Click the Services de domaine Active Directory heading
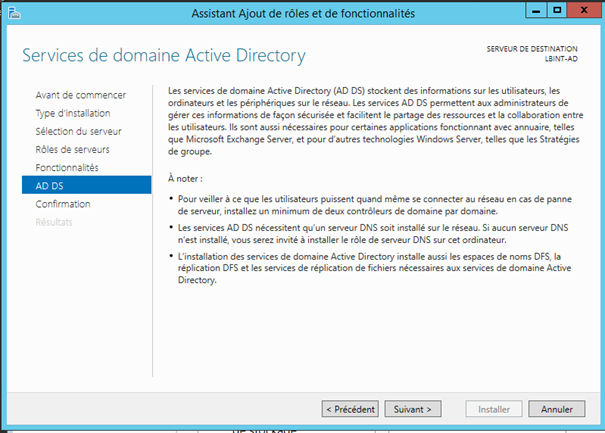 (x=164, y=55)
